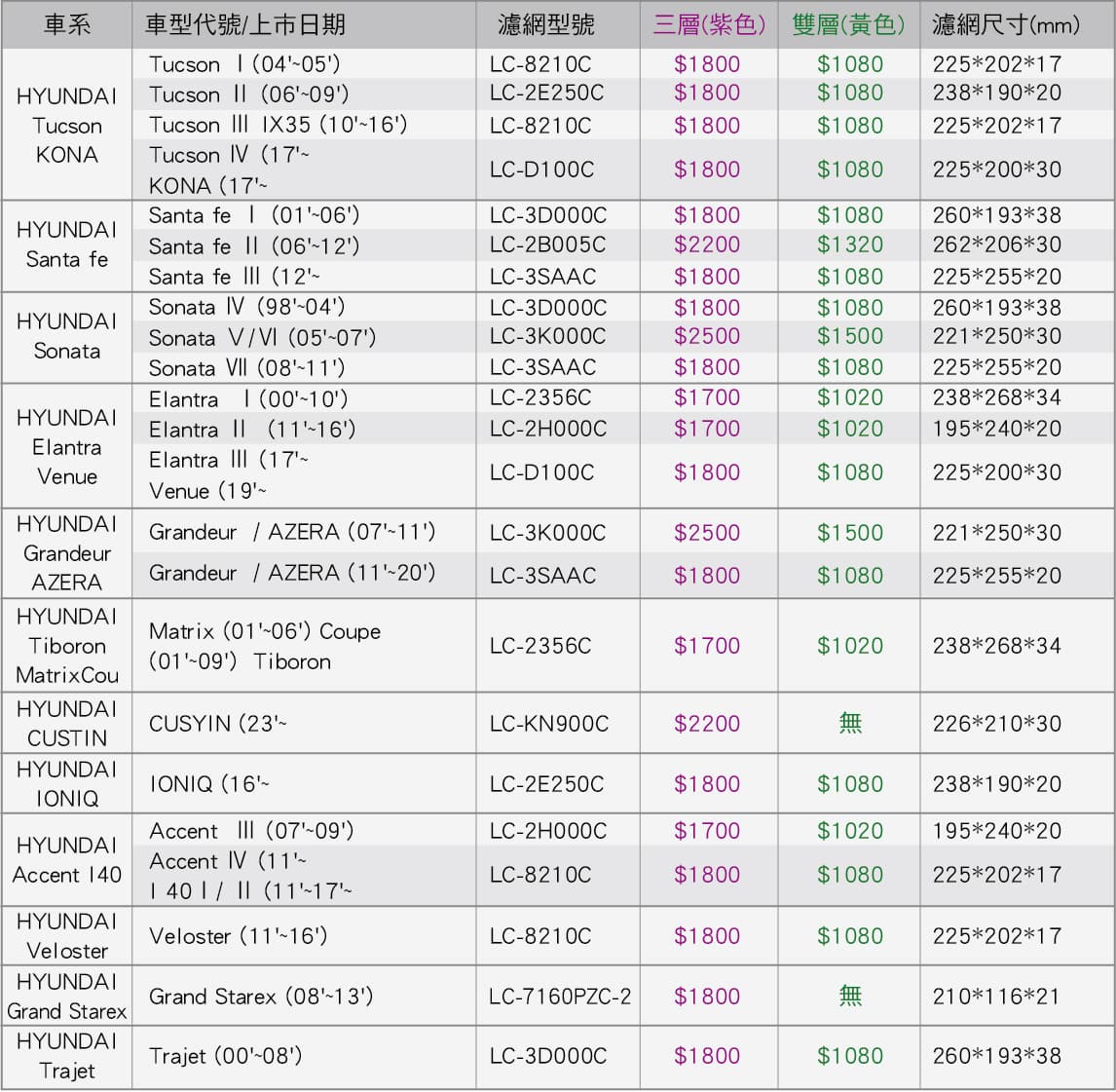Screen dimensions: 1116x1092
Task: Select the Accent IV (11'~ text
Action: tap(228, 861)
